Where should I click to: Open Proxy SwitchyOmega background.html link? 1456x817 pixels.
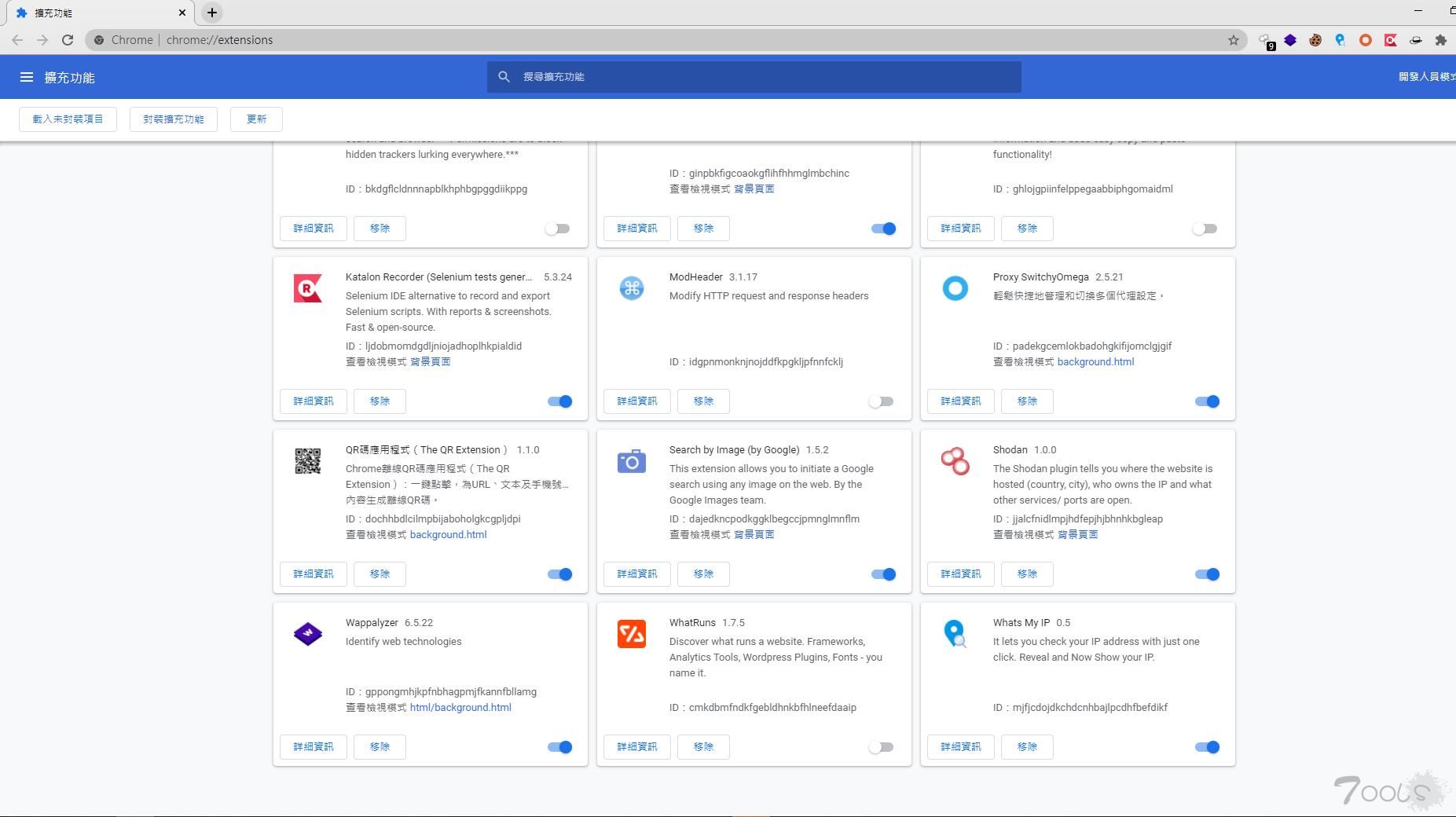coord(1095,362)
